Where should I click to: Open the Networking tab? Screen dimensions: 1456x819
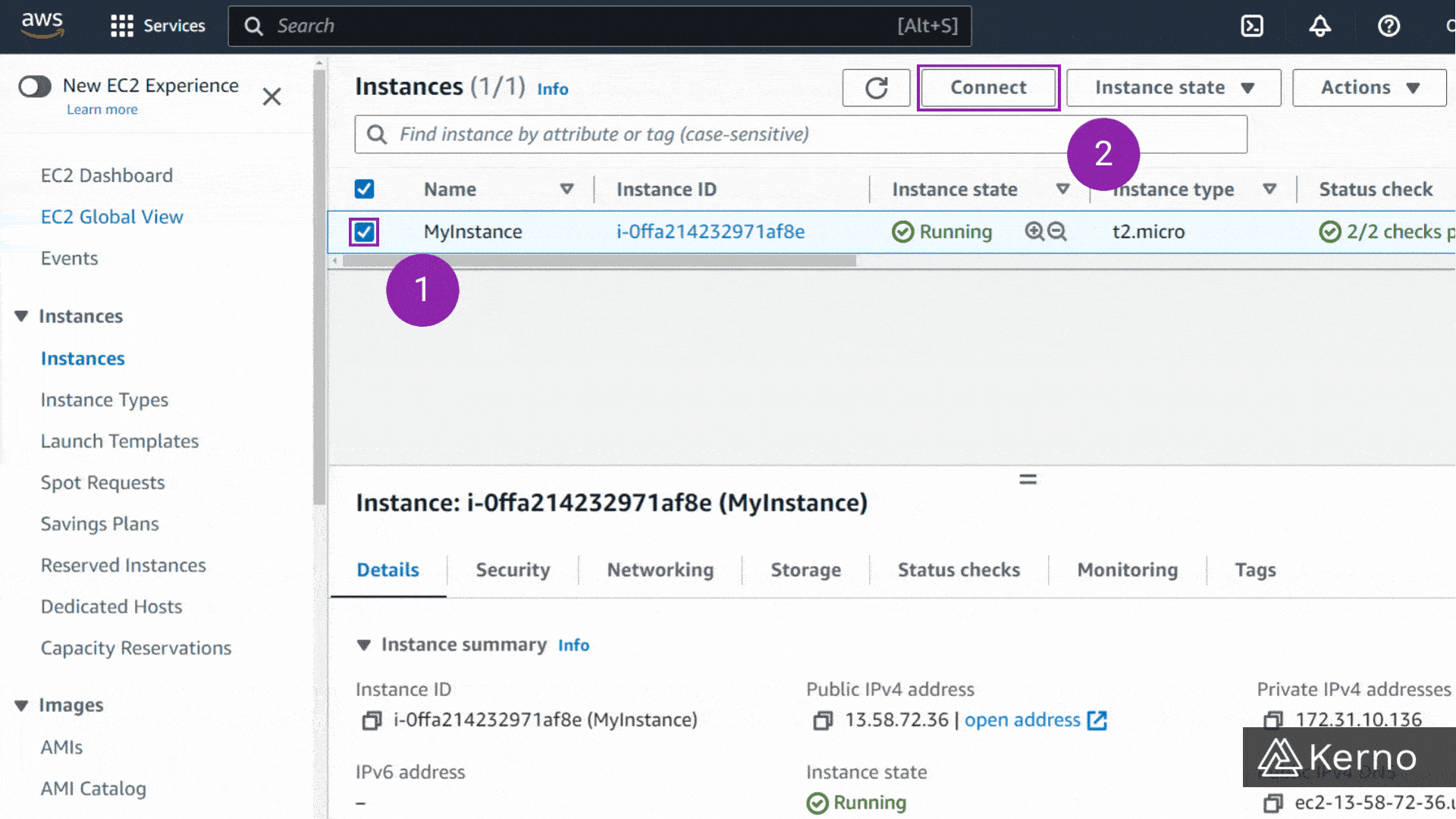click(660, 570)
